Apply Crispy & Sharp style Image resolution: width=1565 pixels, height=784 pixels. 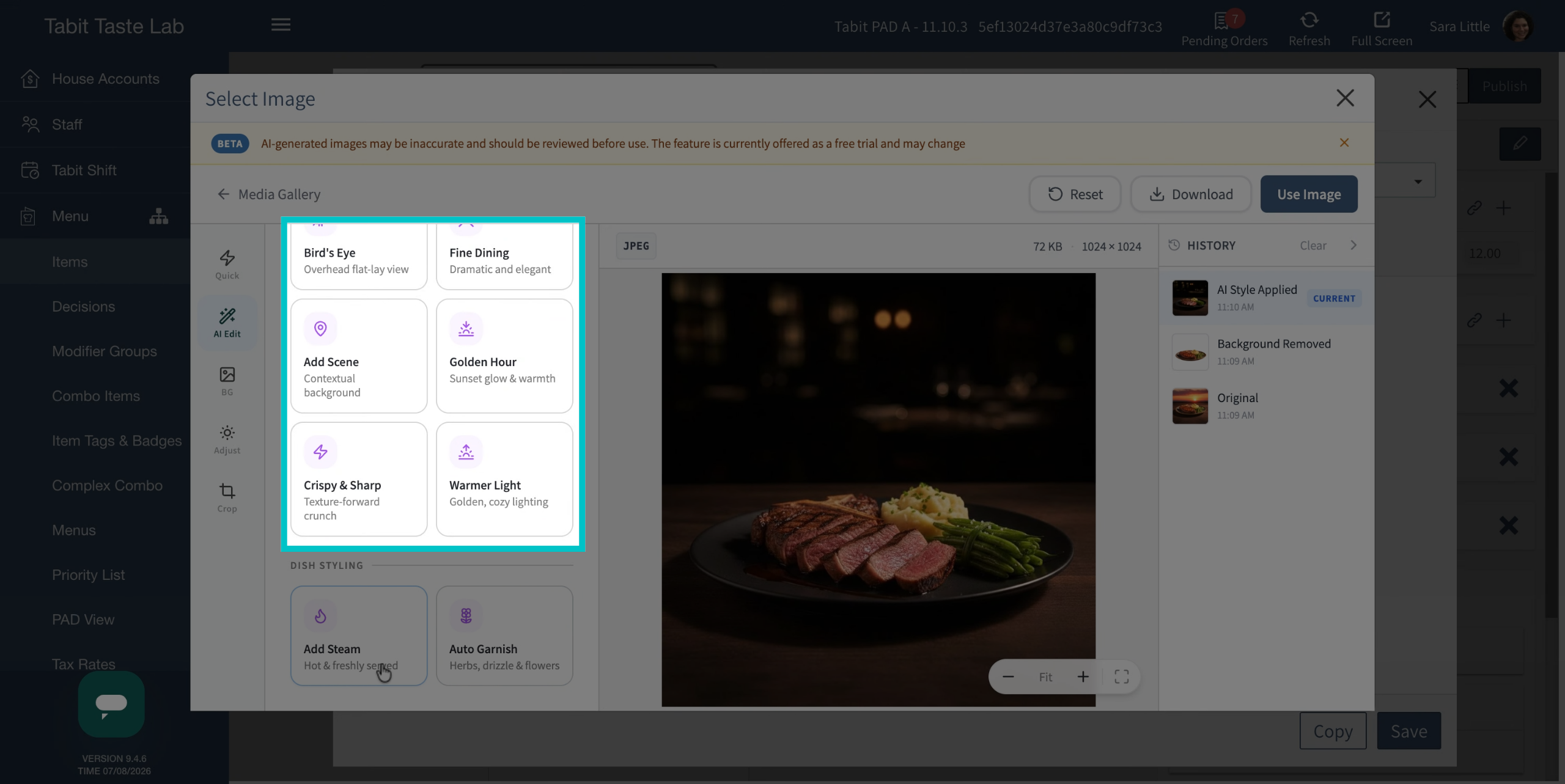tap(359, 479)
